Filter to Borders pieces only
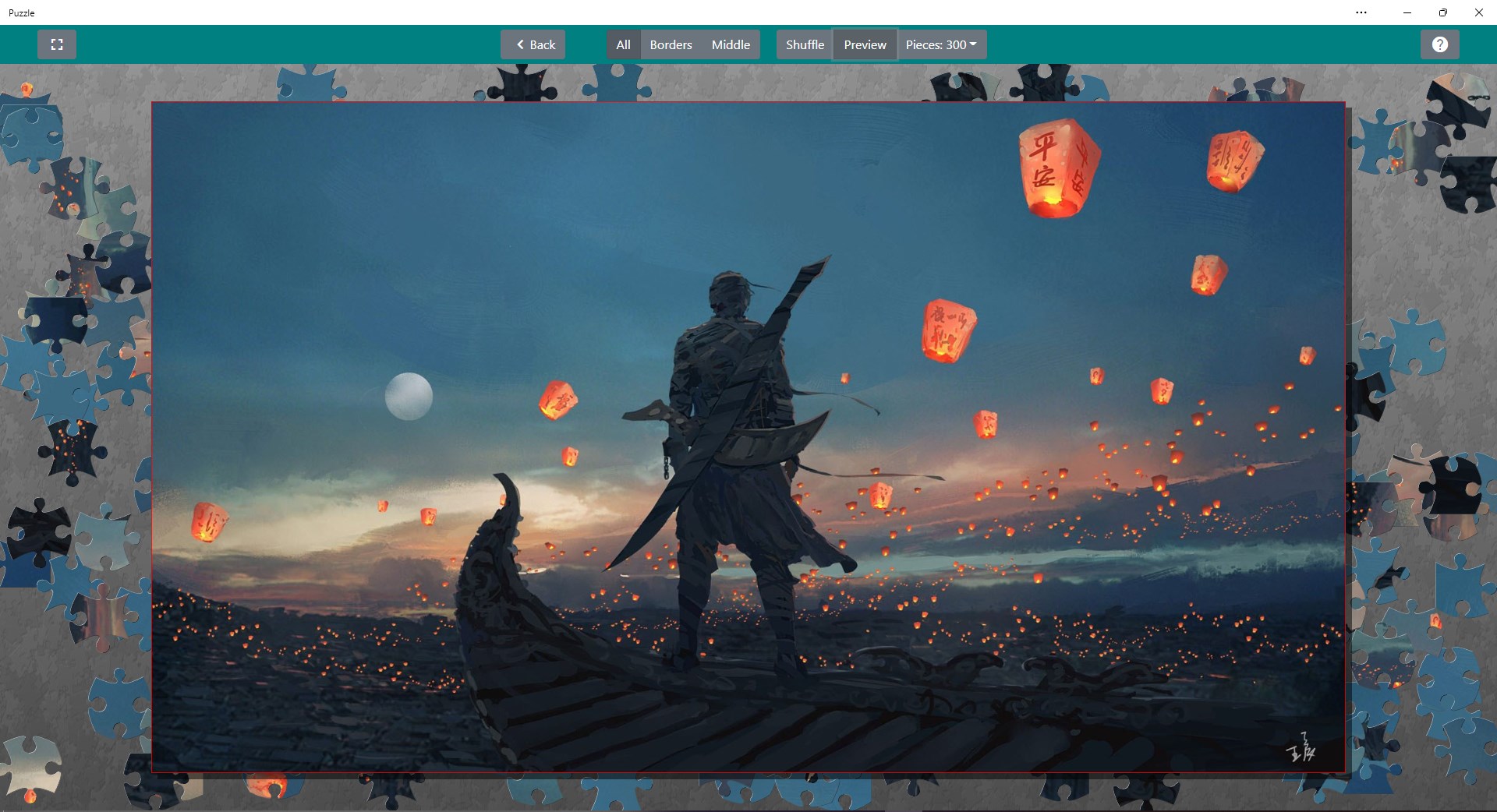The image size is (1497, 812). pyautogui.click(x=671, y=44)
